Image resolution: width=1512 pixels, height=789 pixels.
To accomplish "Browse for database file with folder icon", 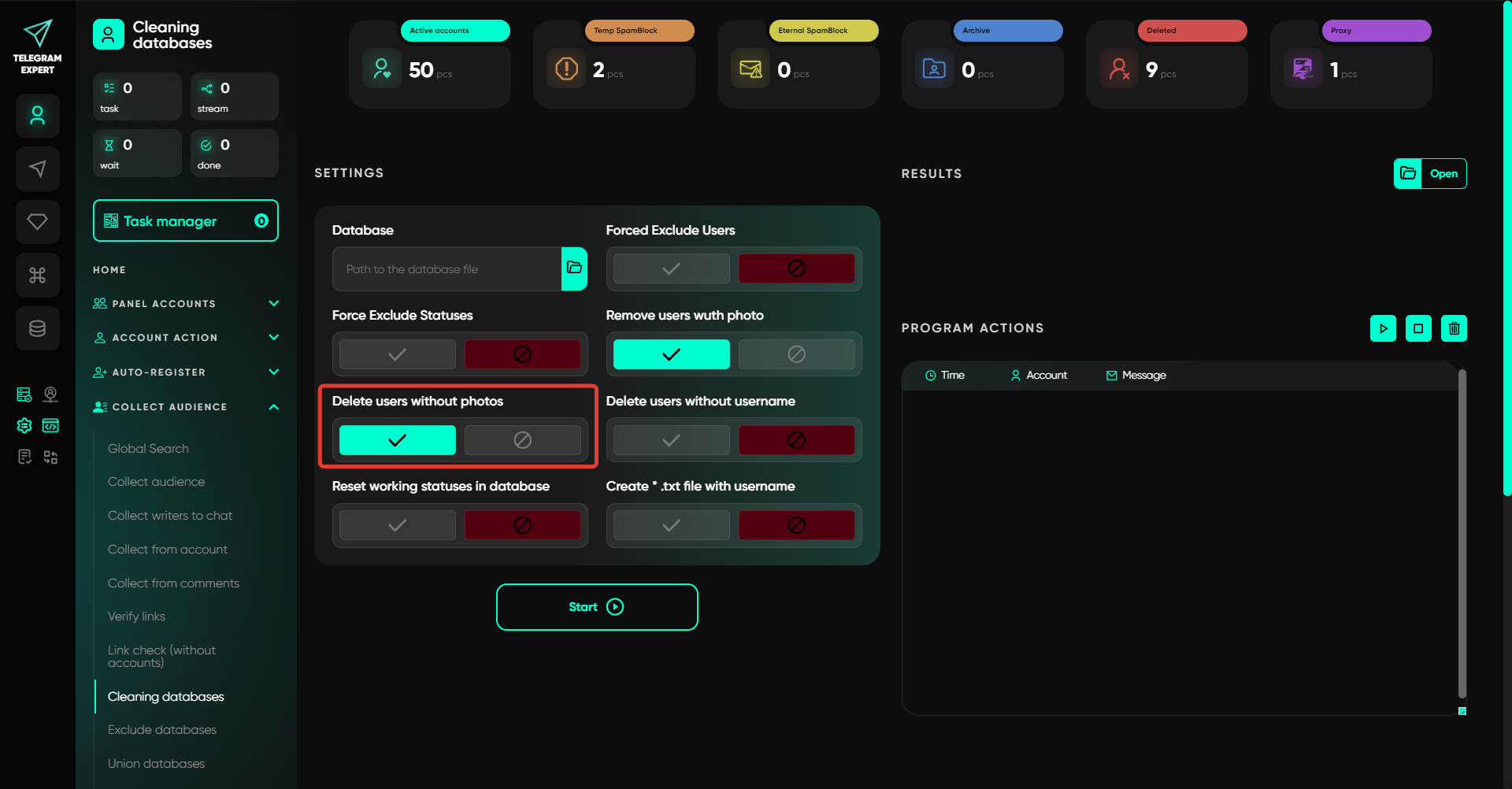I will pos(574,269).
